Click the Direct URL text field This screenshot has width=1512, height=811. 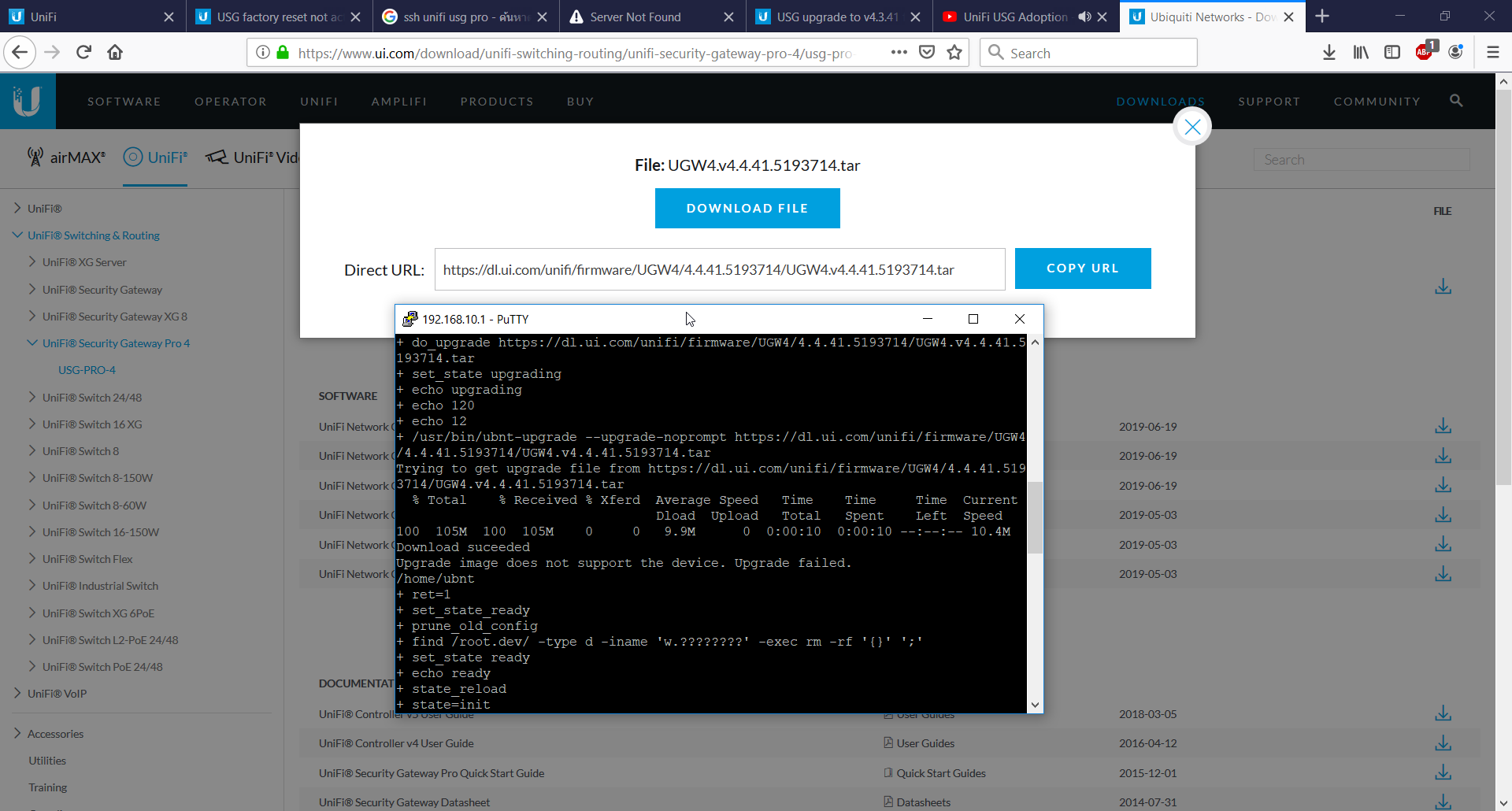click(720, 269)
